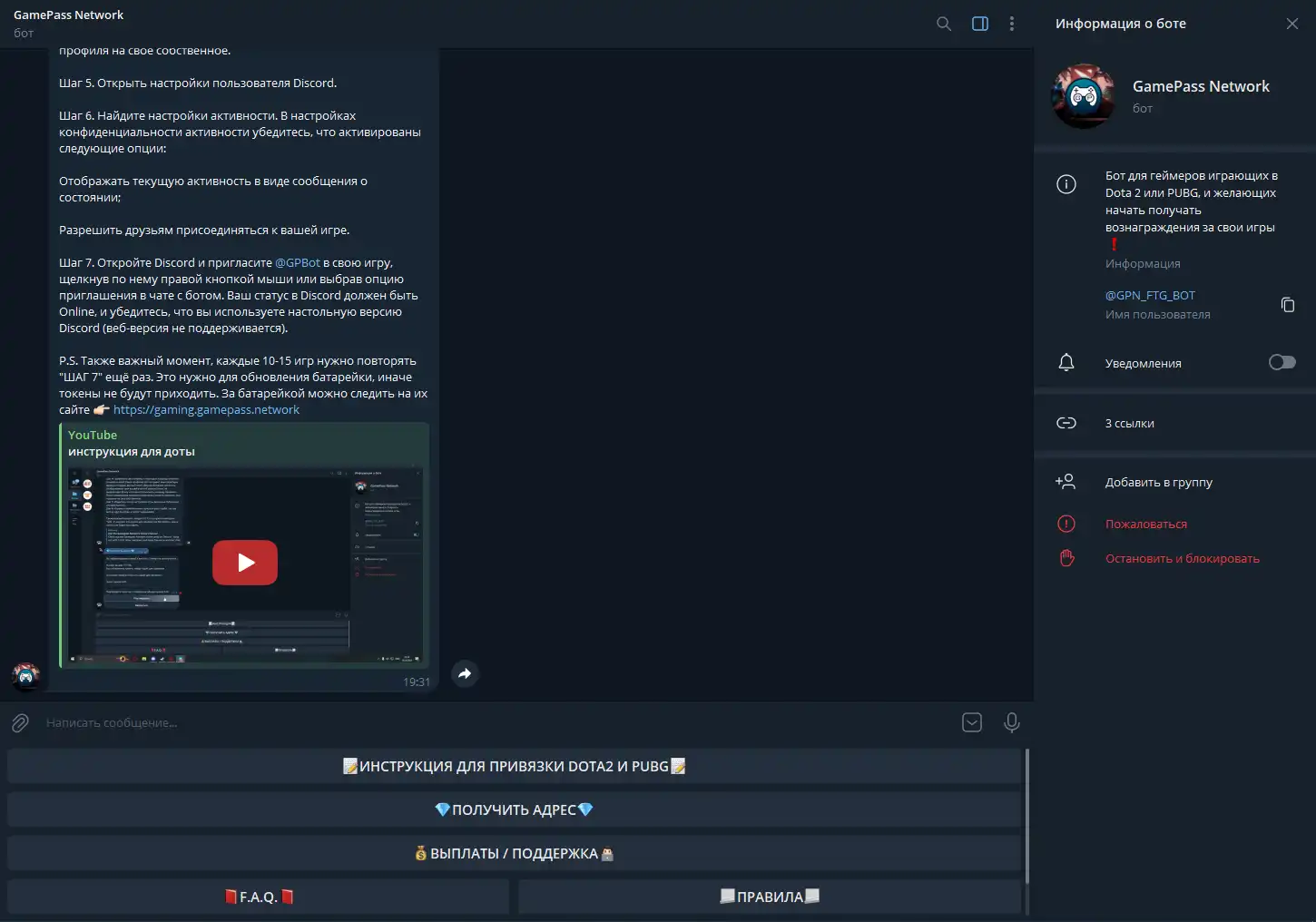
Task: Click the red stop hand icon
Action: [x=1066, y=558]
